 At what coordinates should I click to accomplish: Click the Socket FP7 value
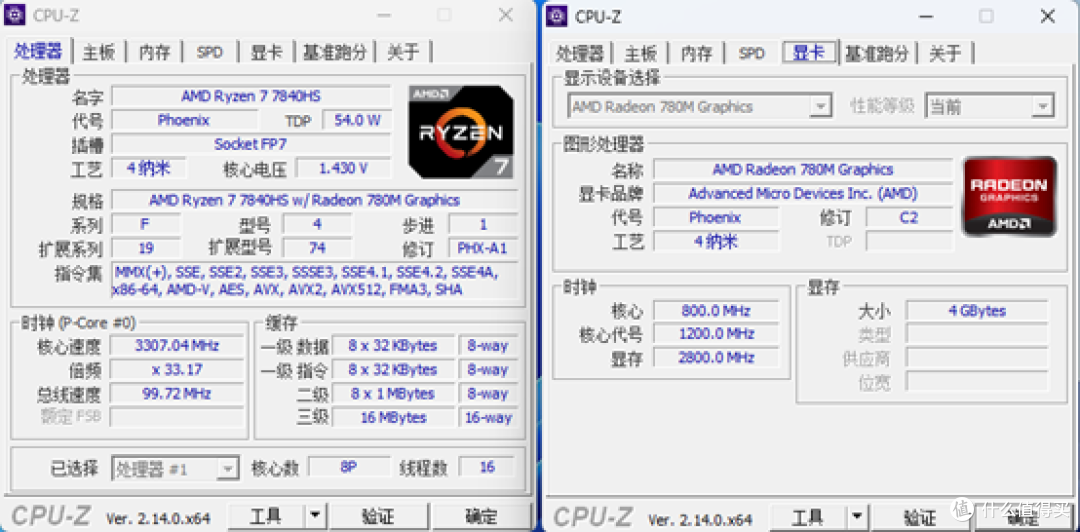pos(251,144)
